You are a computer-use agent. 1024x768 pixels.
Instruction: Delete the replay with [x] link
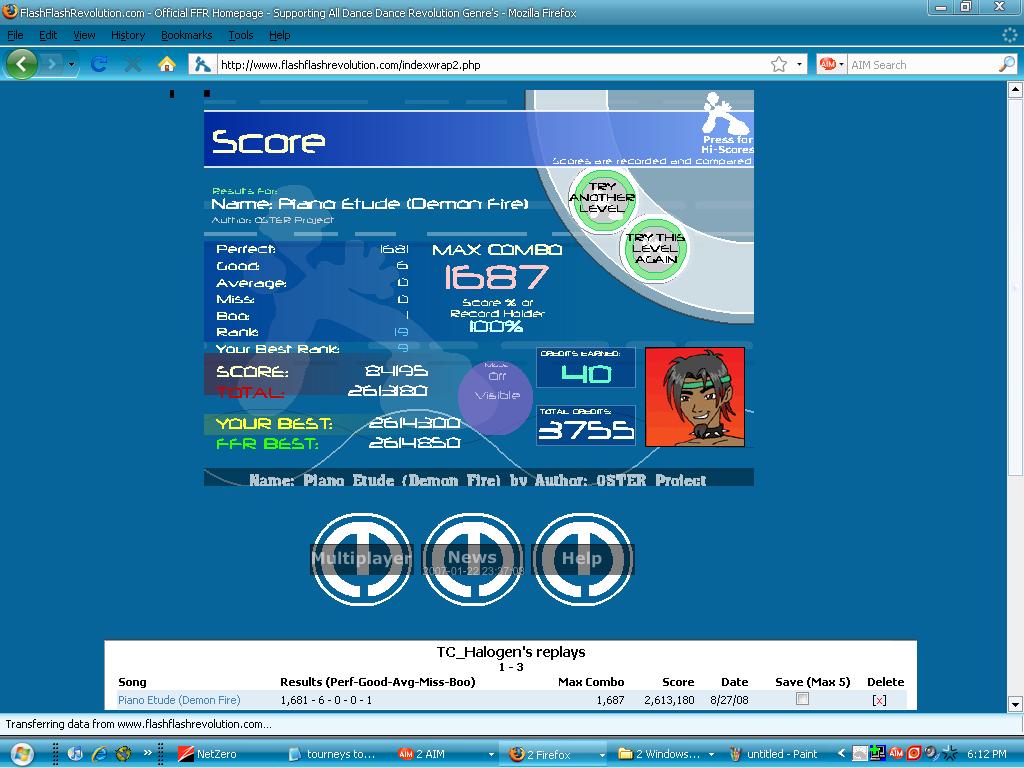point(879,700)
